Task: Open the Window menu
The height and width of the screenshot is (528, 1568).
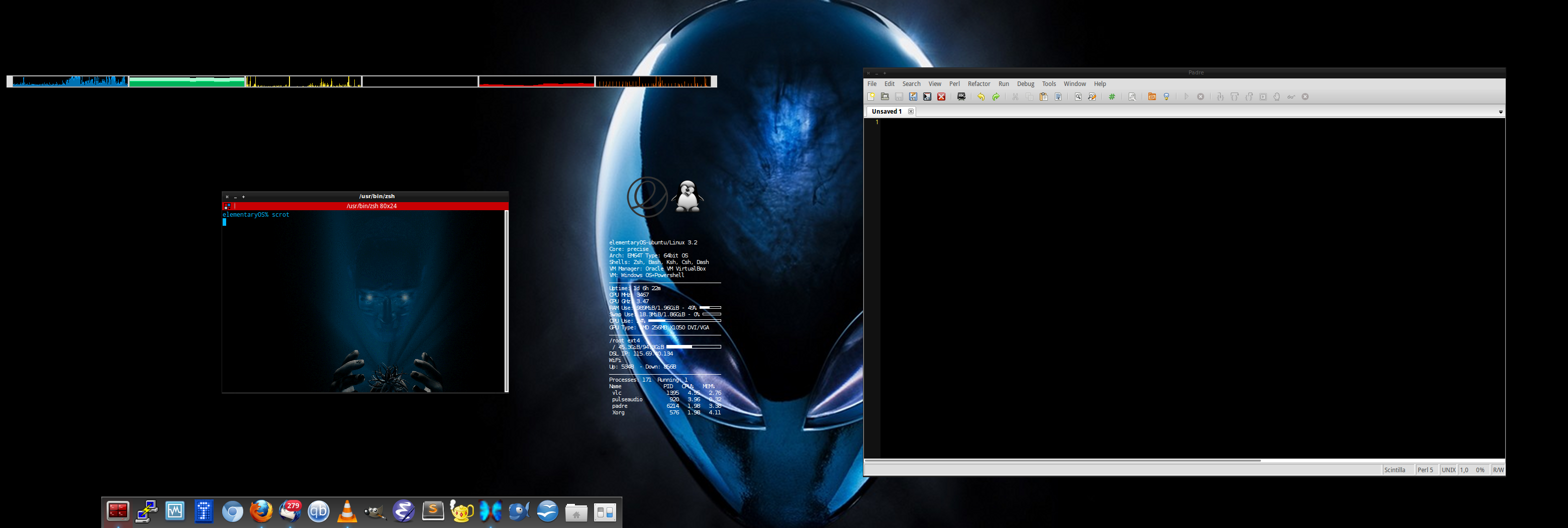Action: (x=1074, y=84)
